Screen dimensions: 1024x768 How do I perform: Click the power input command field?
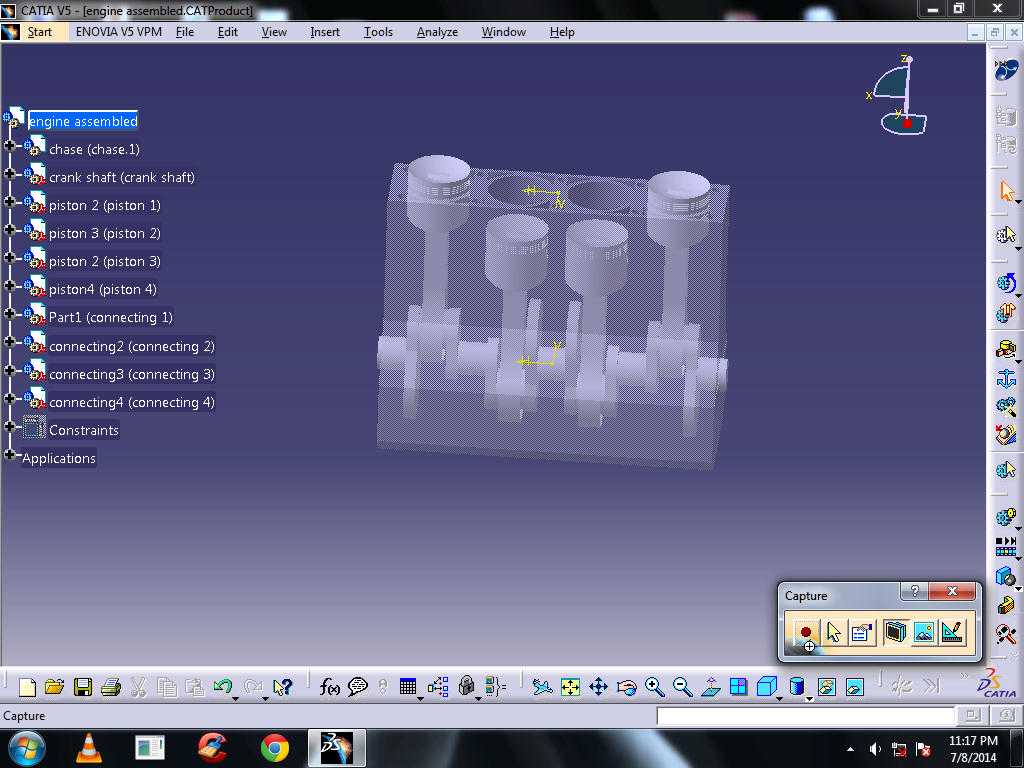(x=805, y=716)
